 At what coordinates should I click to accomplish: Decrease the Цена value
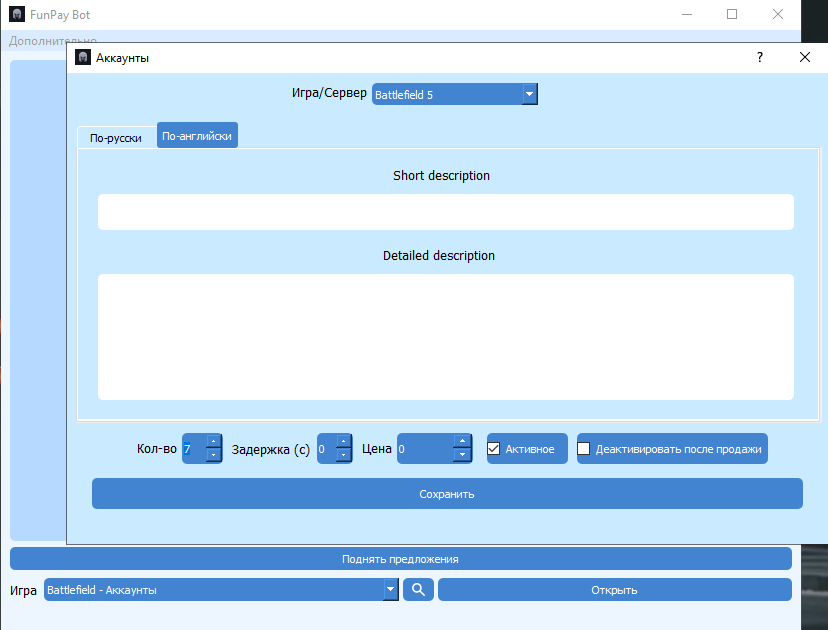point(462,455)
